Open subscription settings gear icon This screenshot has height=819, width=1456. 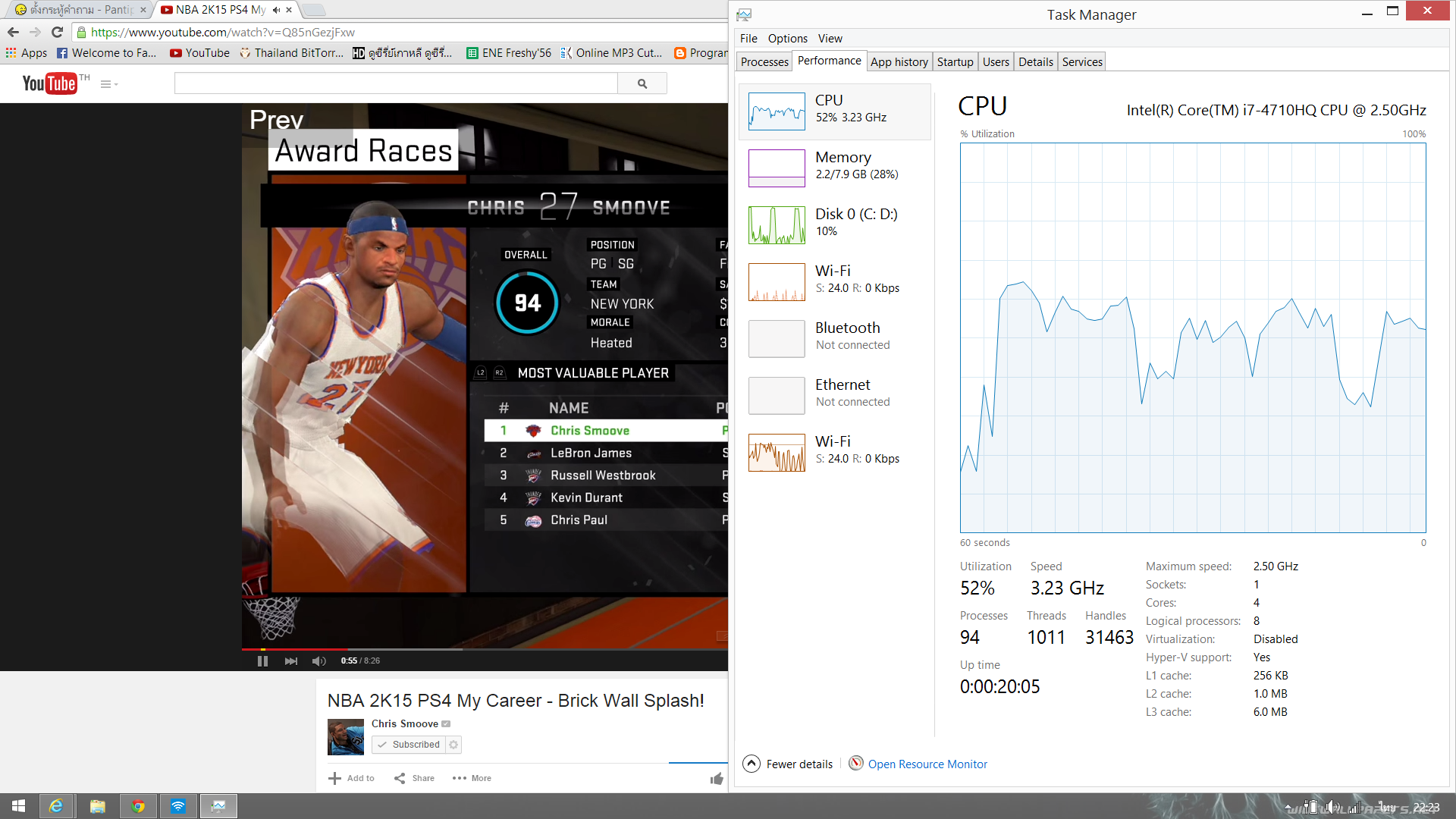coord(453,745)
